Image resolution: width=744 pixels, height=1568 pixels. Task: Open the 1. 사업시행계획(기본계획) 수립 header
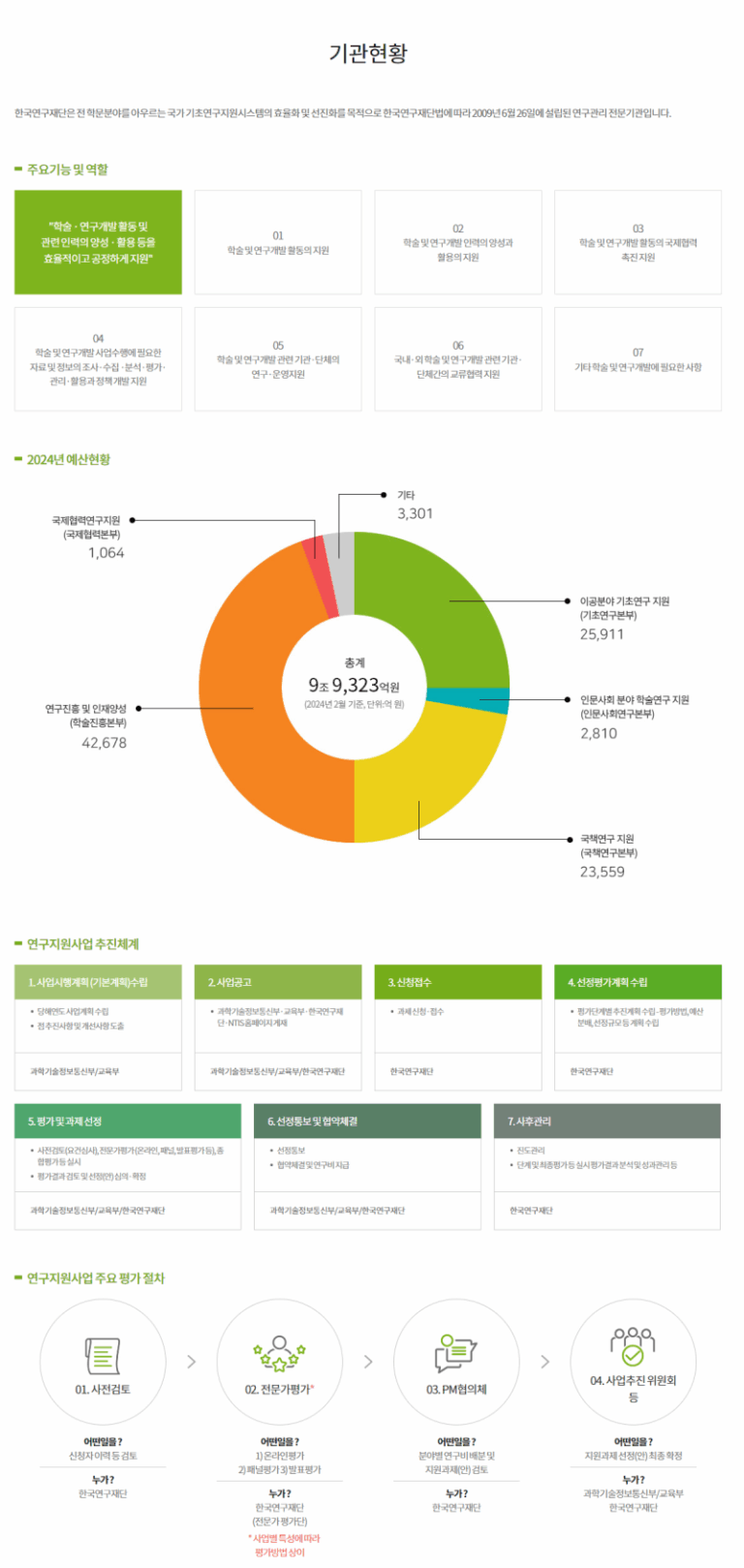pos(98,982)
